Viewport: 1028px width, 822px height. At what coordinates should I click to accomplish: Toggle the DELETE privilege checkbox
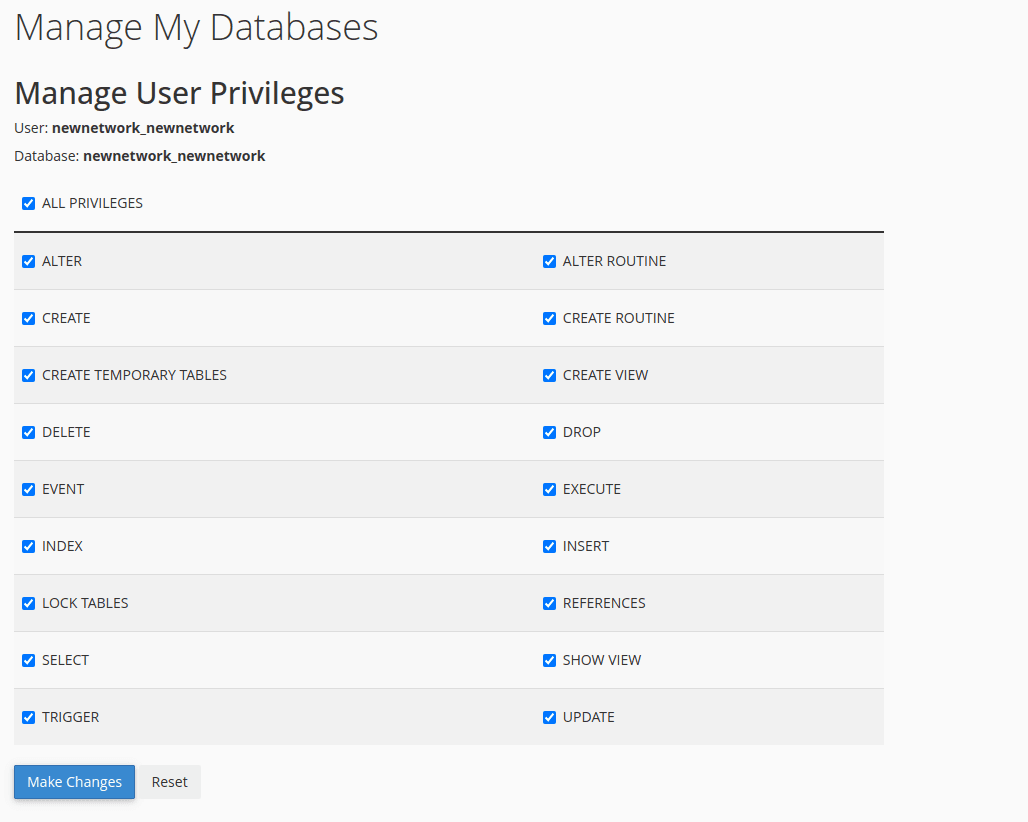[28, 432]
